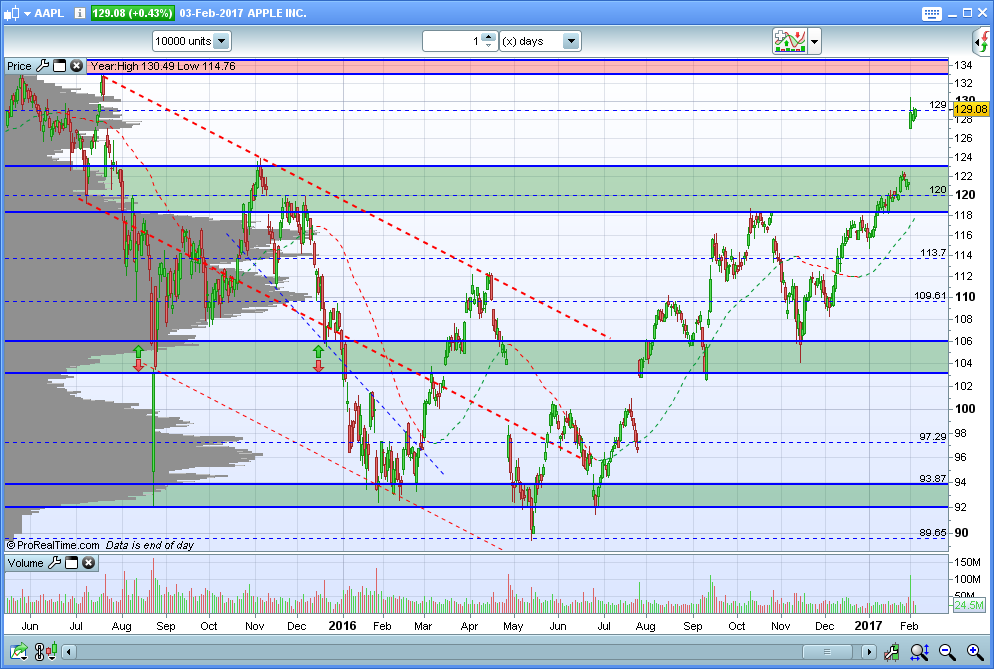This screenshot has width=994, height=669.
Task: Click the Year:High 130.49 Low 114.76 text
Action: 163,66
